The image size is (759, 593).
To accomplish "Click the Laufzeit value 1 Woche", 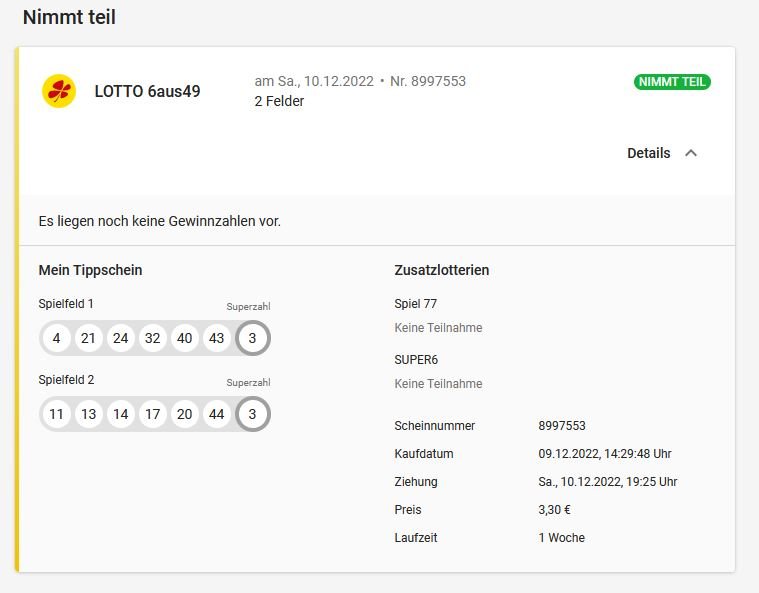I will (562, 538).
